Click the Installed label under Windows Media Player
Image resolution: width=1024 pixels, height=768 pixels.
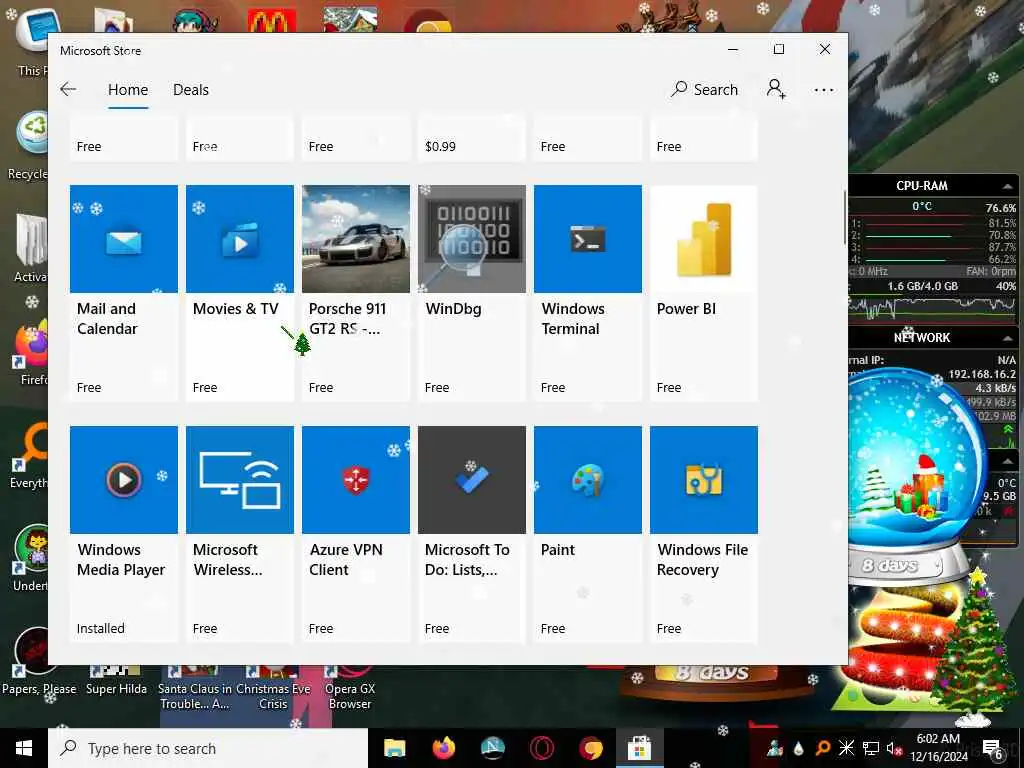click(101, 628)
